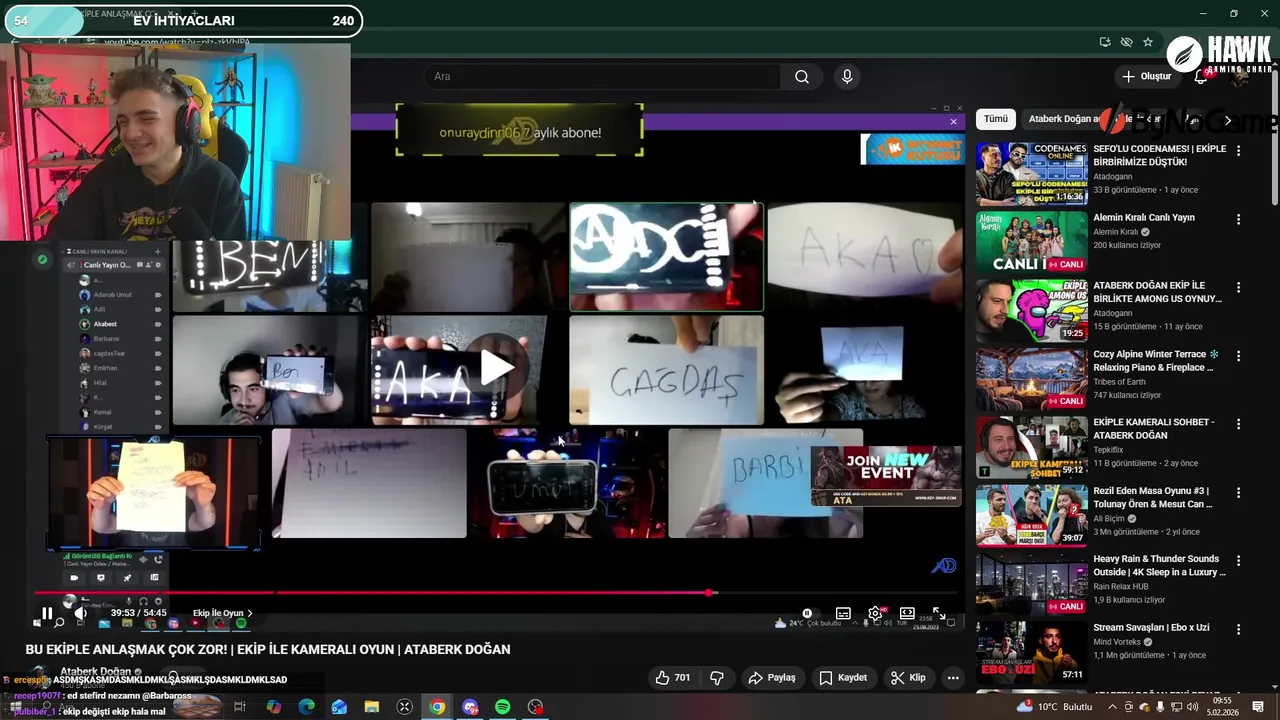Open the menu for the 'AMONG US OYNUYOR' video
The height and width of the screenshot is (720, 1280).
[1238, 288]
